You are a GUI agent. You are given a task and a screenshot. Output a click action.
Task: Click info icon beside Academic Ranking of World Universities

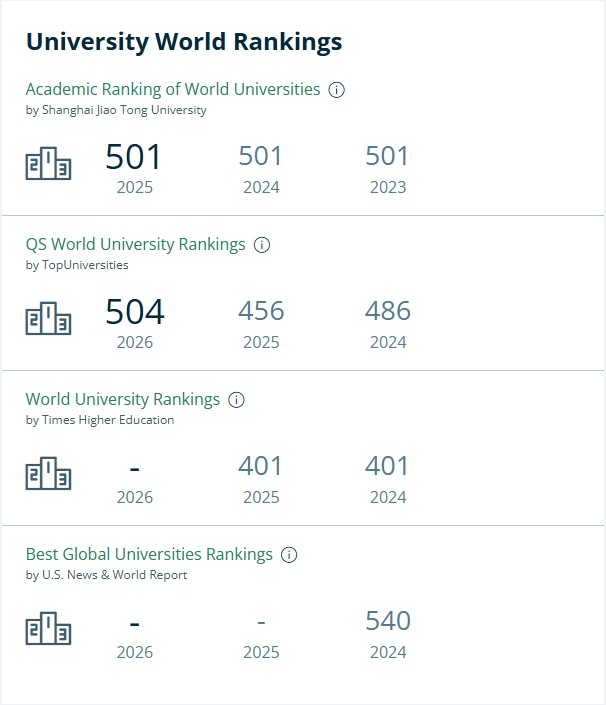[336, 90]
